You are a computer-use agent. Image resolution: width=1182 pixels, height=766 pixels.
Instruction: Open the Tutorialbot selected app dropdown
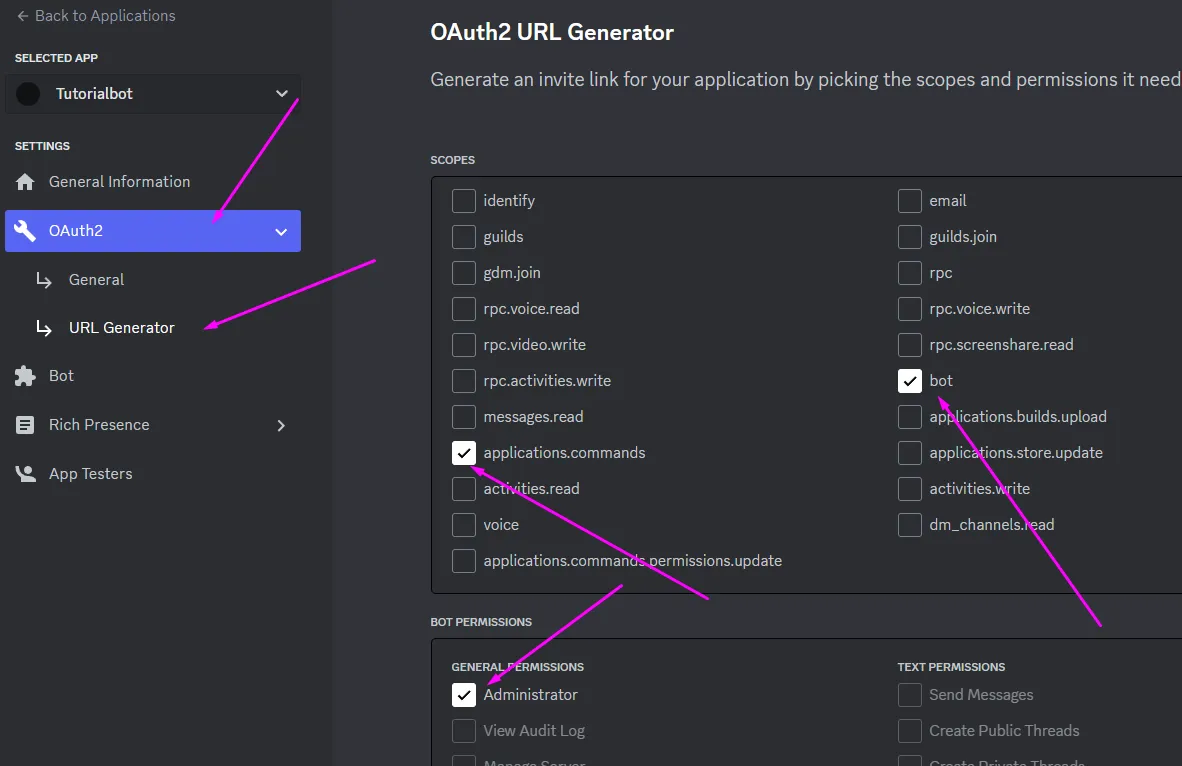(x=153, y=93)
